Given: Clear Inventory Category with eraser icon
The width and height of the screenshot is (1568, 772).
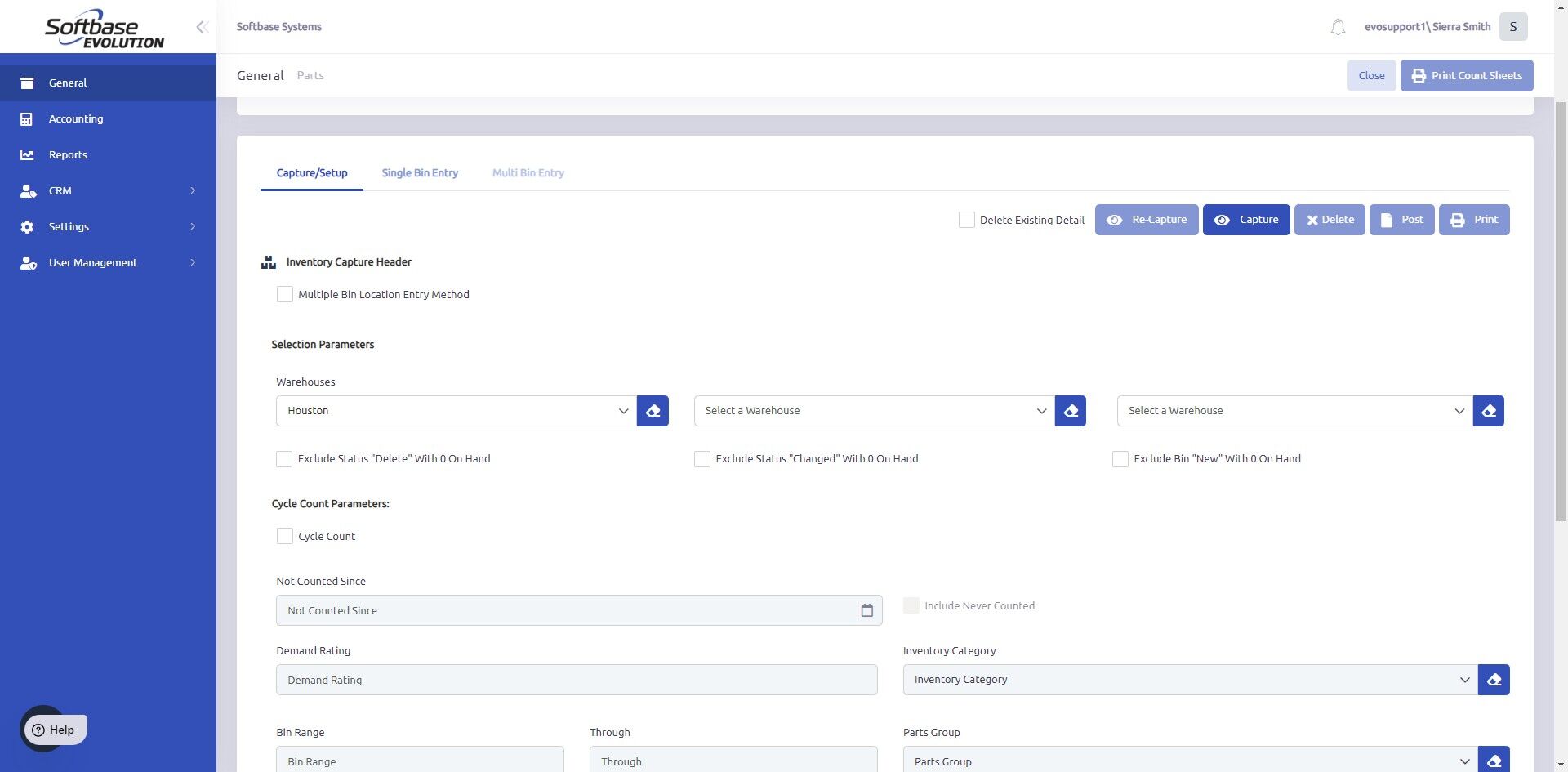Looking at the screenshot, I should pyautogui.click(x=1494, y=680).
